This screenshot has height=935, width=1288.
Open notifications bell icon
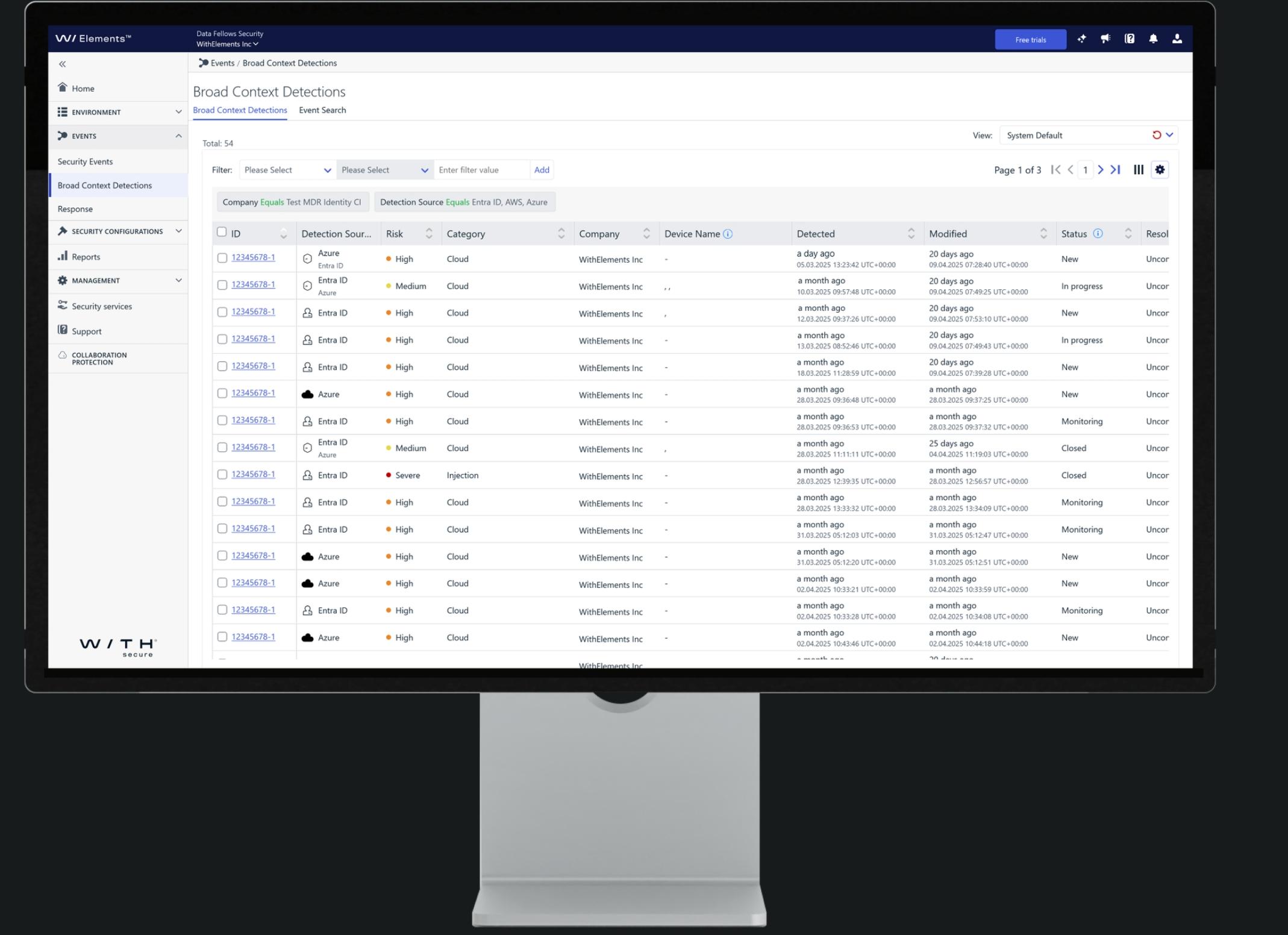coord(1153,39)
